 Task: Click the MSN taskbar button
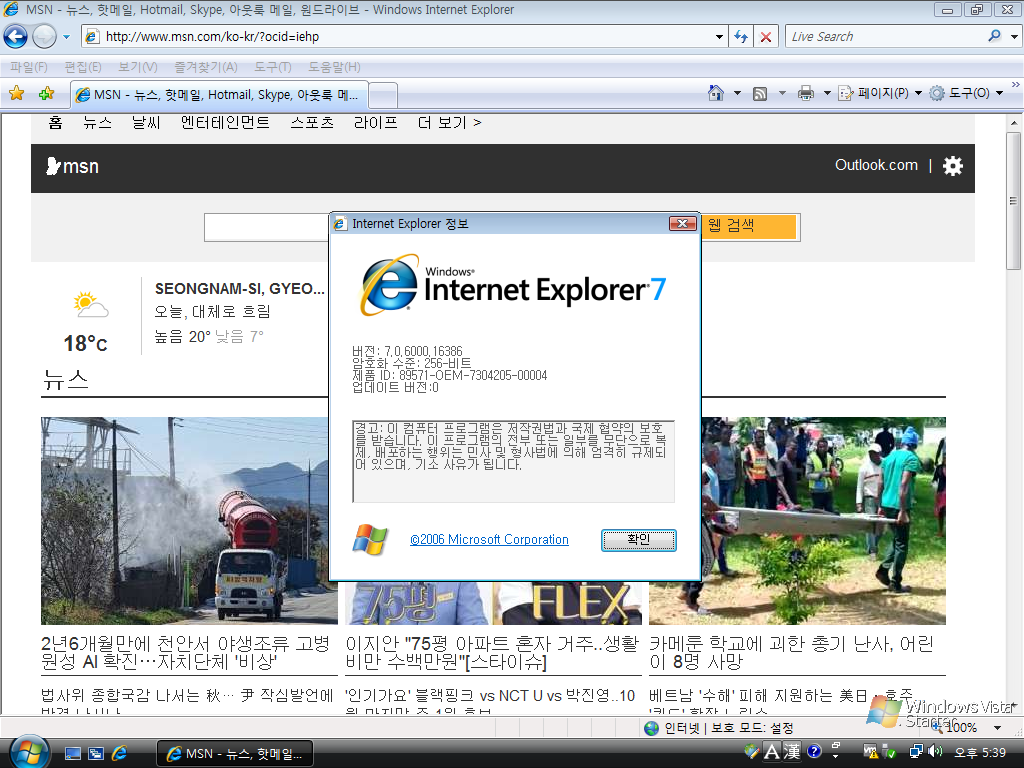pyautogui.click(x=234, y=754)
